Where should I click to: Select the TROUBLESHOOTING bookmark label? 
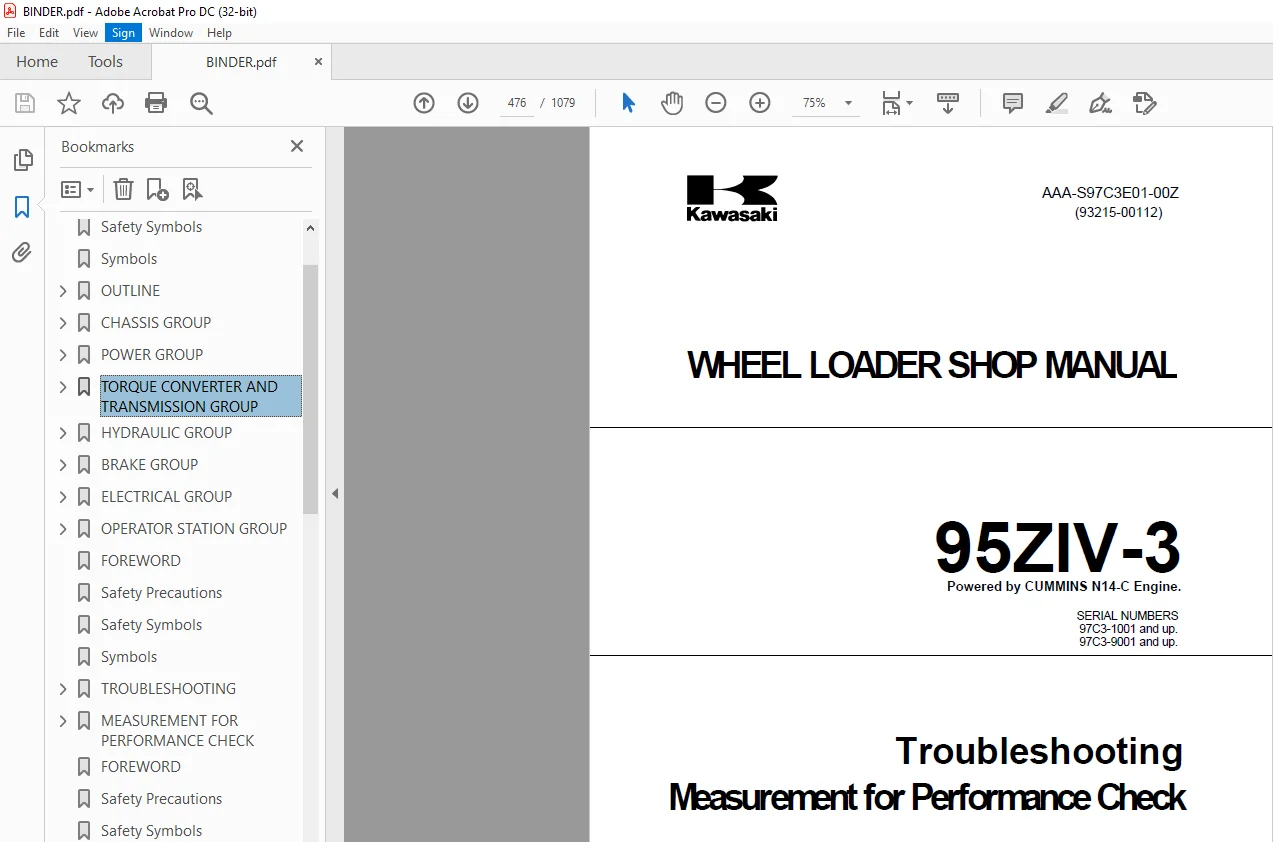(168, 689)
